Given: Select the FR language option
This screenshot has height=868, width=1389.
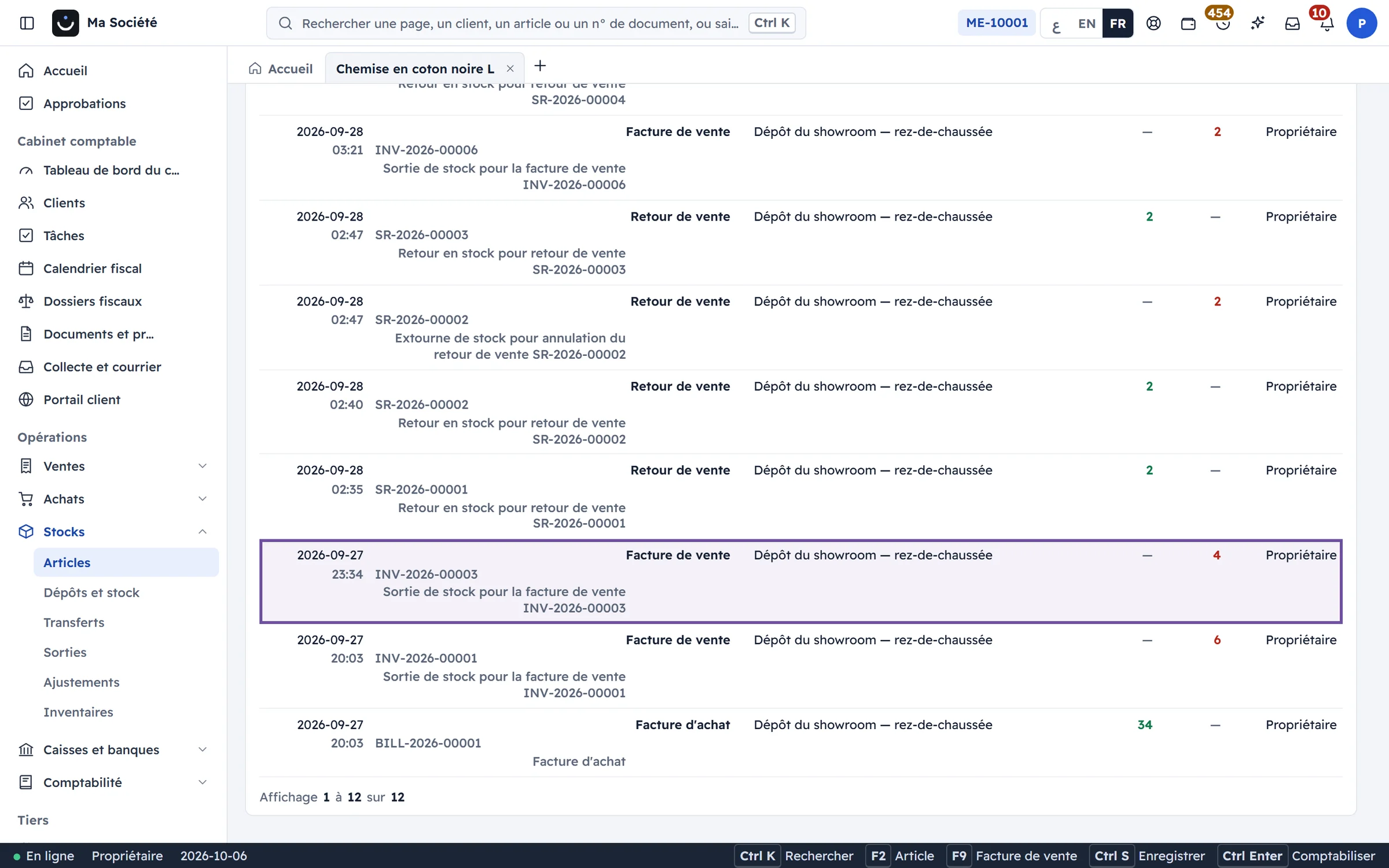Looking at the screenshot, I should pyautogui.click(x=1118, y=23).
